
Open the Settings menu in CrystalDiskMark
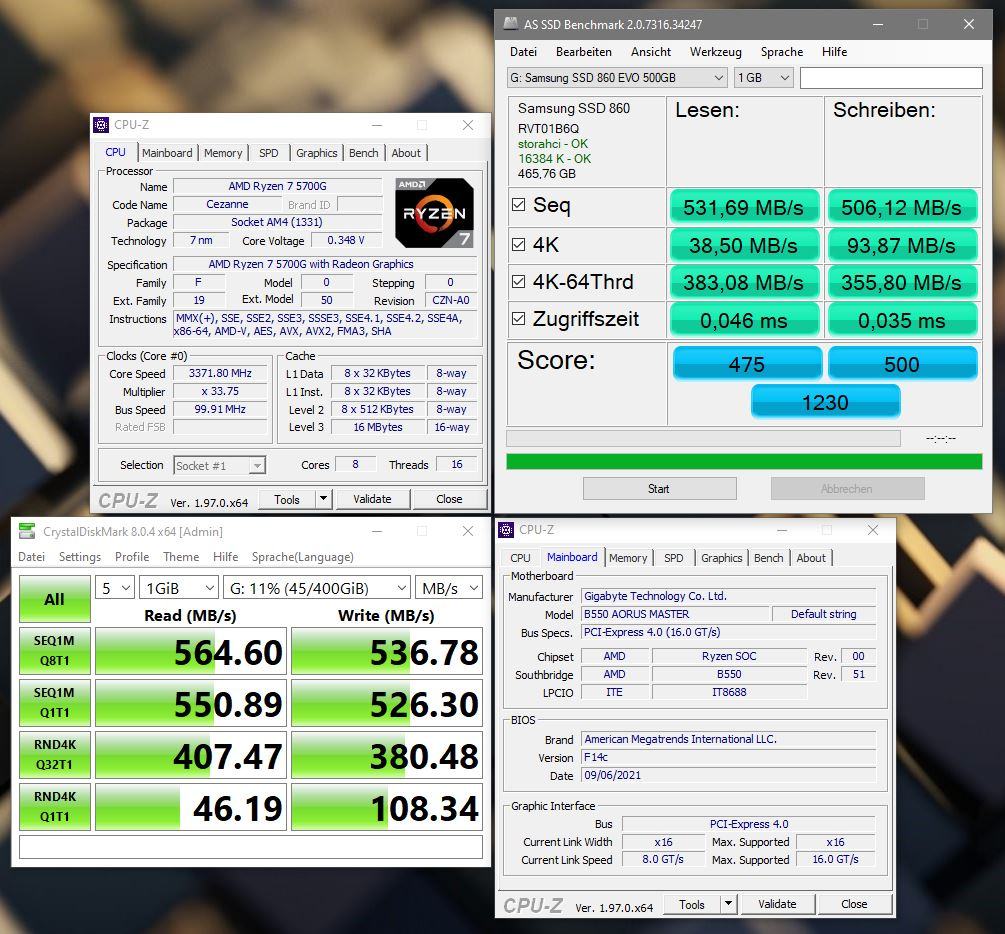coord(79,556)
